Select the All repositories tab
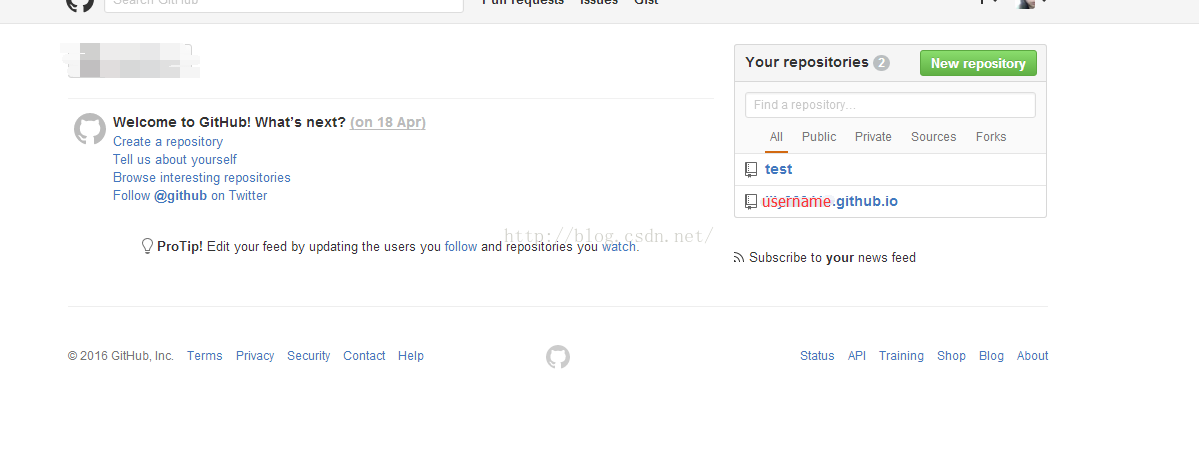The height and width of the screenshot is (450, 1199). coord(776,137)
